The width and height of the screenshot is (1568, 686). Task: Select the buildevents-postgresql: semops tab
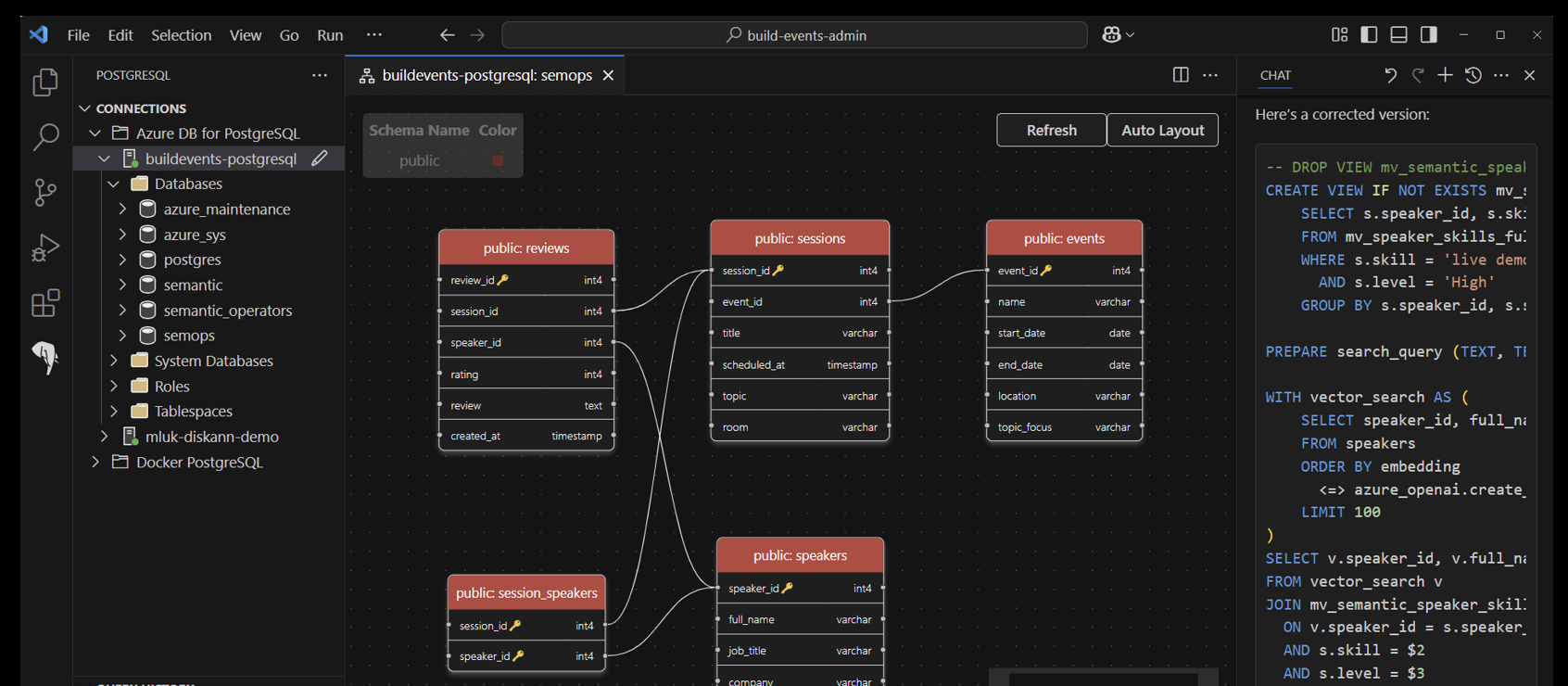(487, 75)
